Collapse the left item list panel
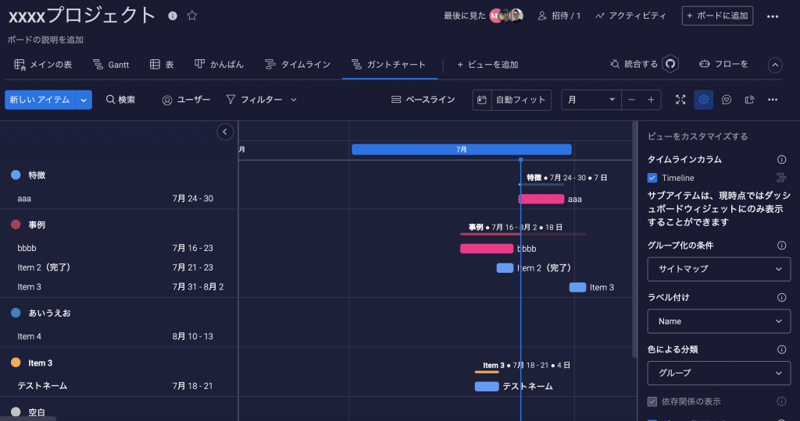Image resolution: width=800 pixels, height=421 pixels. (x=225, y=131)
